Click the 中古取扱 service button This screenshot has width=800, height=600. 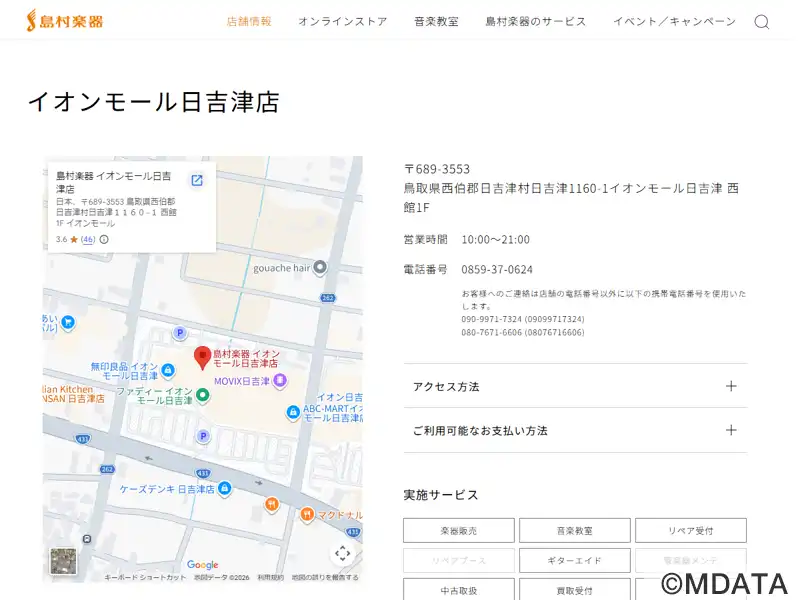[x=459, y=590]
